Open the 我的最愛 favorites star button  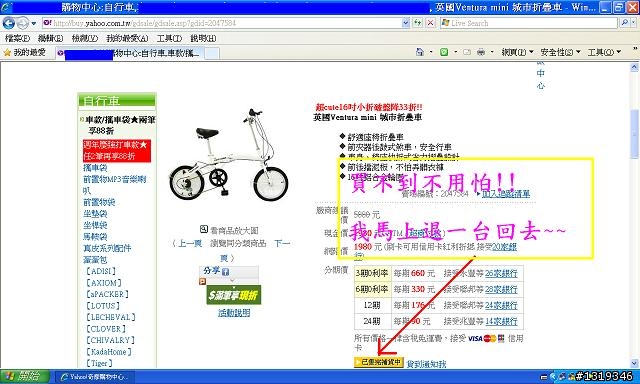point(24,52)
